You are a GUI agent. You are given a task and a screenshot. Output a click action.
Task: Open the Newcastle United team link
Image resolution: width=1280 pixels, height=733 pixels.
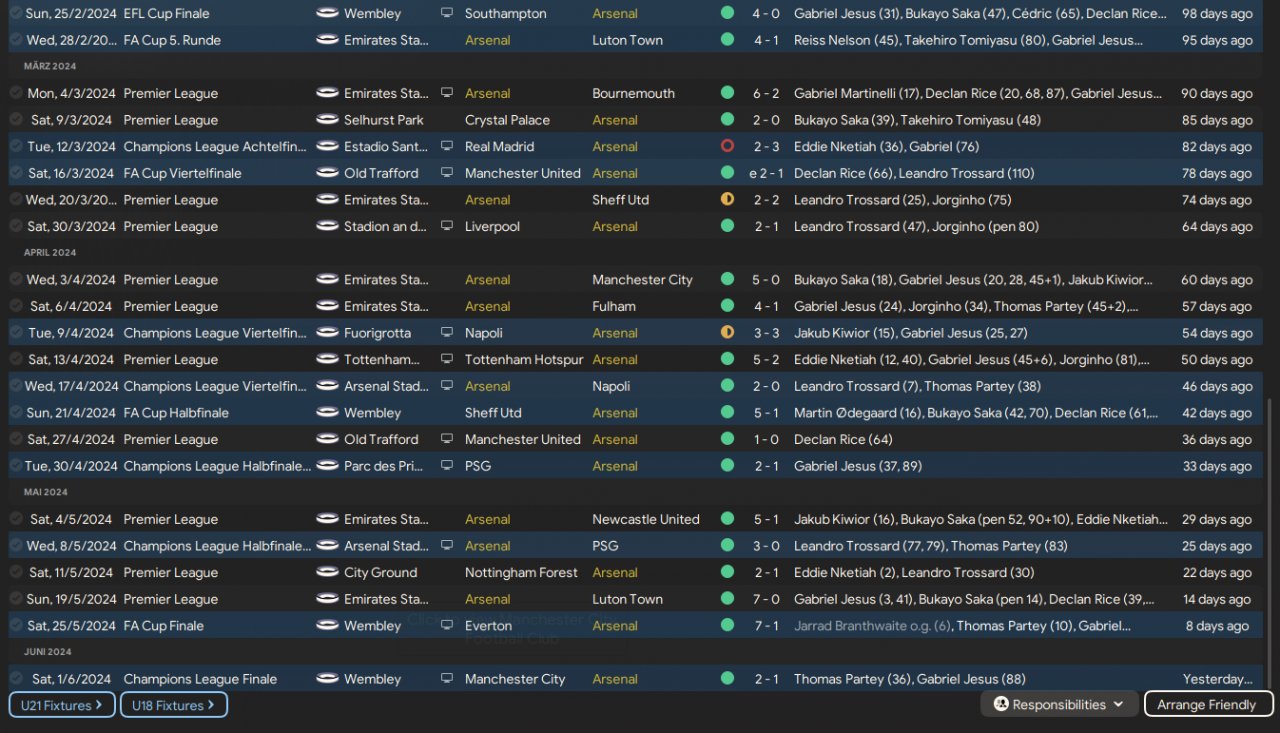pos(646,519)
